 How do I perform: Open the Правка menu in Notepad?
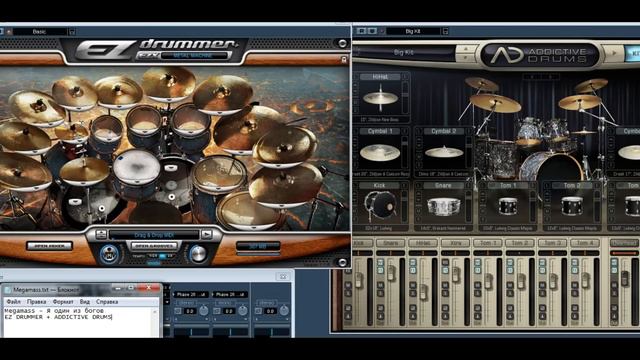click(36, 302)
